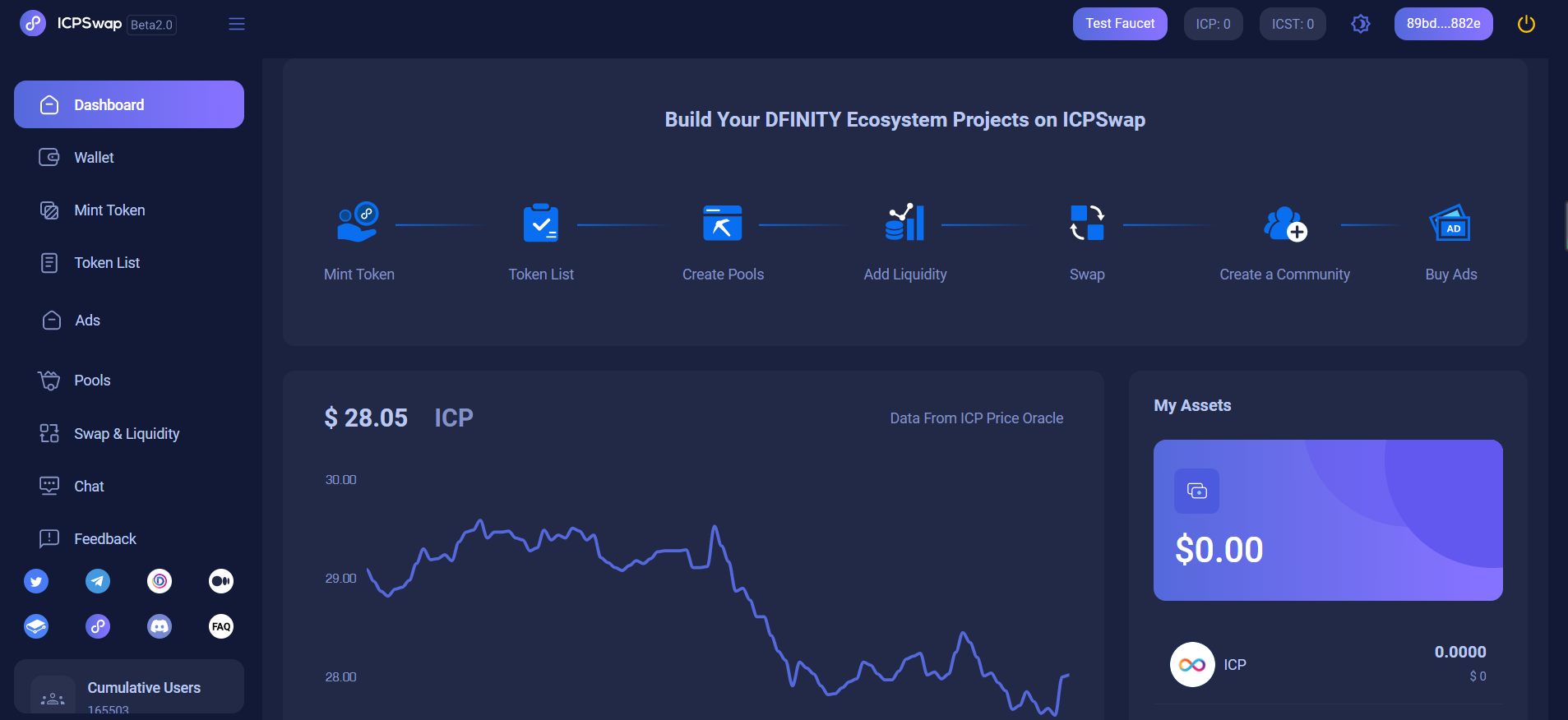Open the Twitter social icon
The image size is (1568, 720).
click(36, 581)
